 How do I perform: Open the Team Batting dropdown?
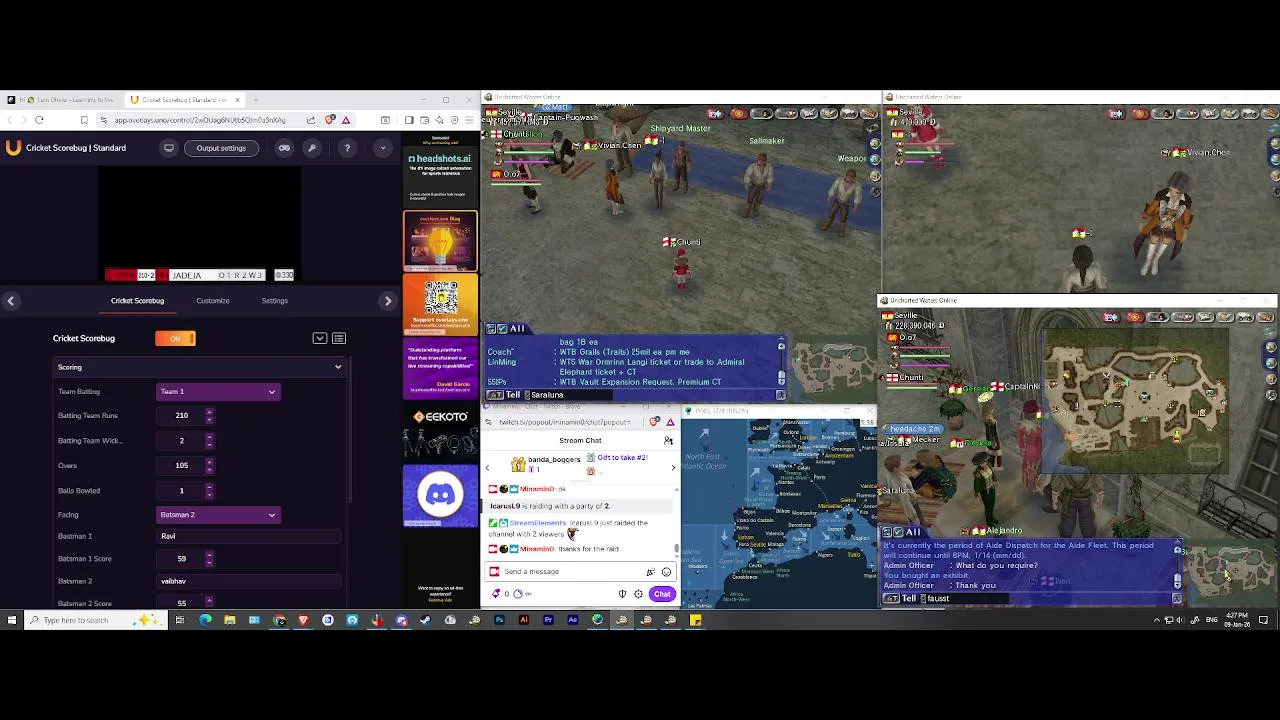(x=218, y=391)
